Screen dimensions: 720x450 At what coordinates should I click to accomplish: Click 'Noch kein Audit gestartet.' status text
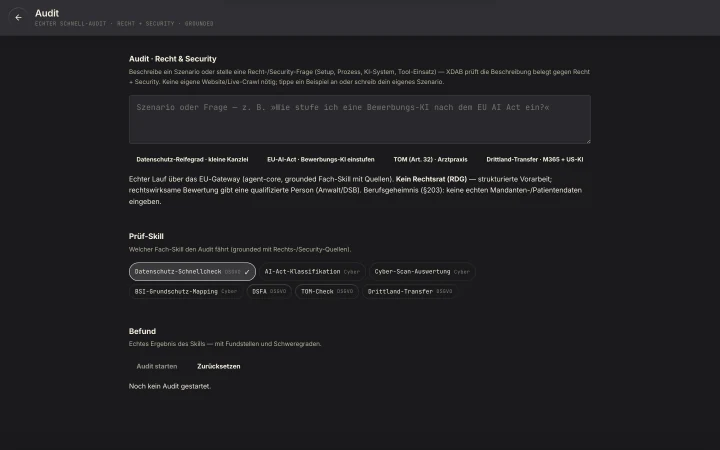point(170,386)
